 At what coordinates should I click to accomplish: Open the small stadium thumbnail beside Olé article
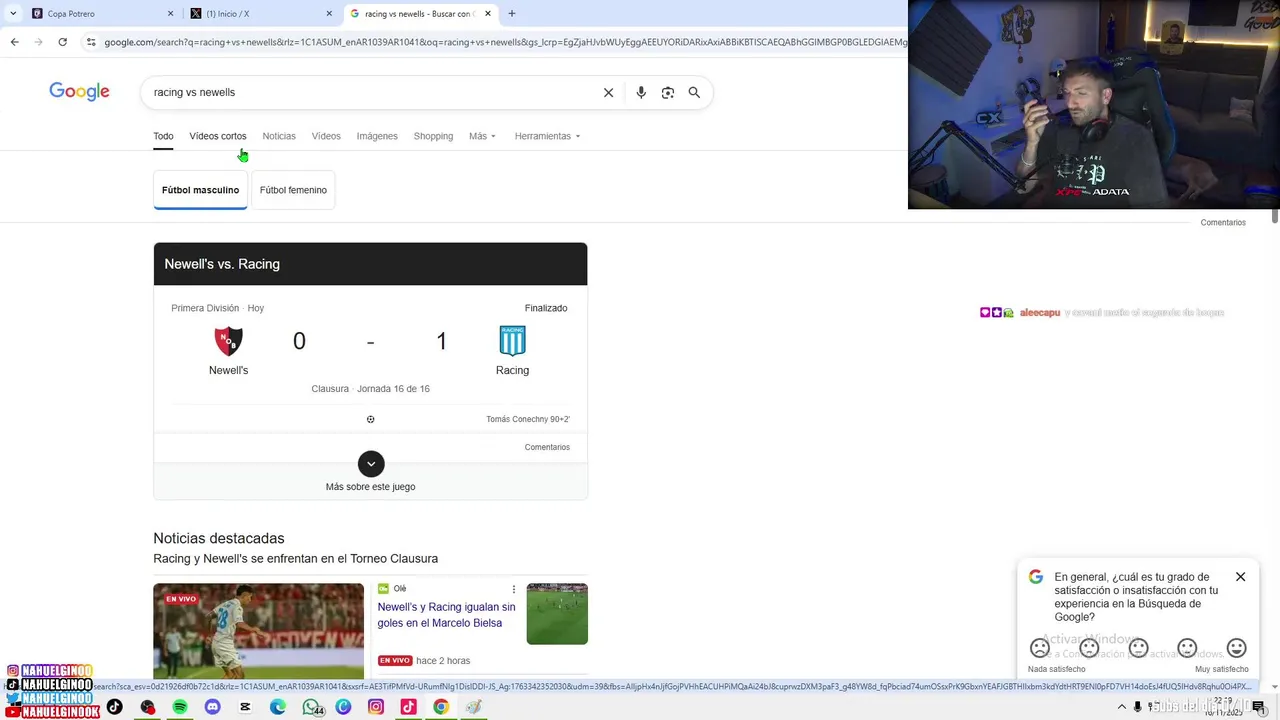coord(557,614)
